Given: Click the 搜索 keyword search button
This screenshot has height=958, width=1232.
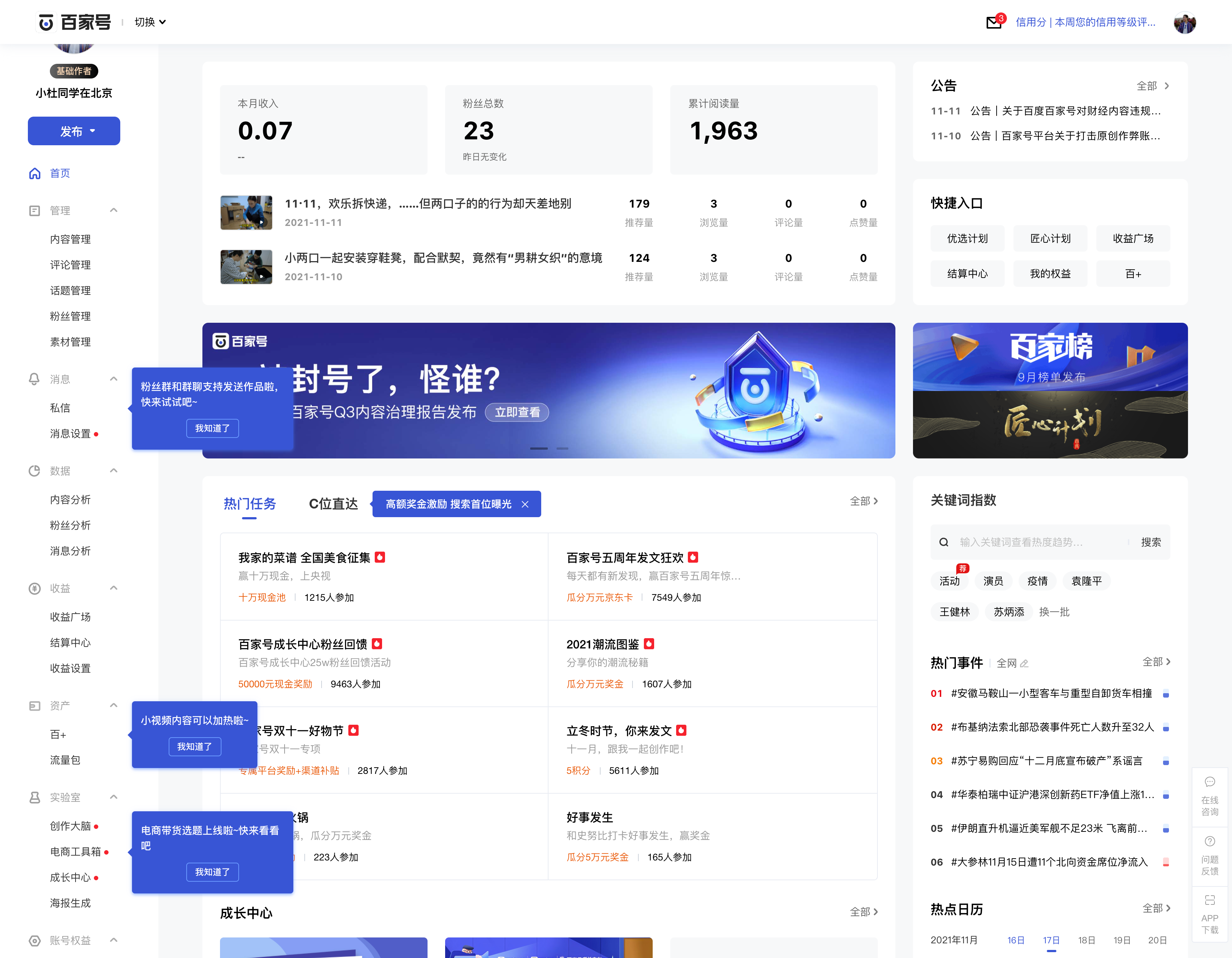Looking at the screenshot, I should point(1151,542).
